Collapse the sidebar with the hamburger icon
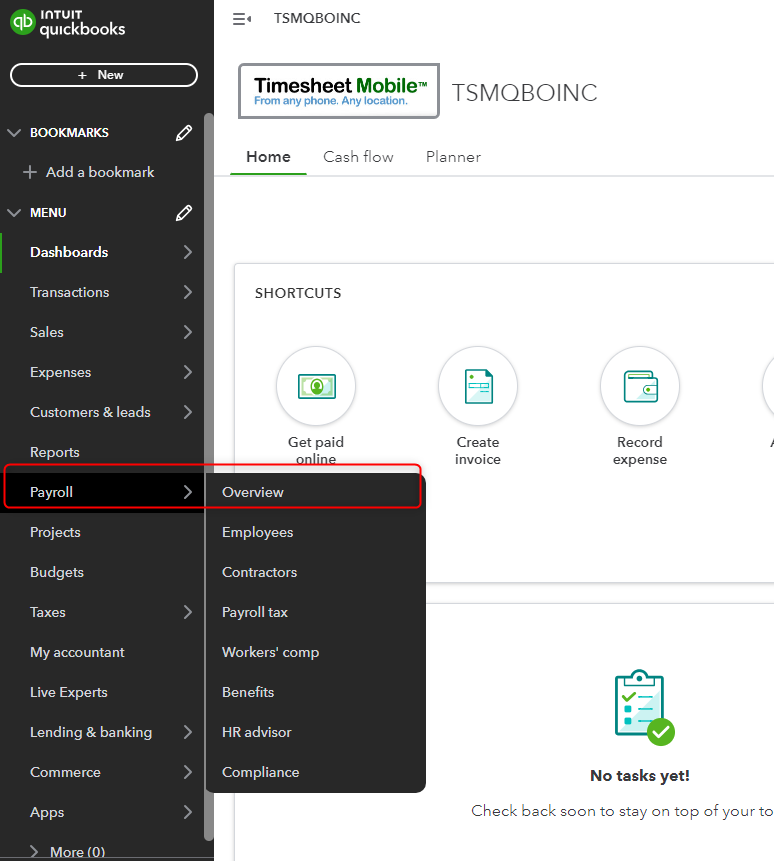This screenshot has height=861, width=774. (242, 19)
